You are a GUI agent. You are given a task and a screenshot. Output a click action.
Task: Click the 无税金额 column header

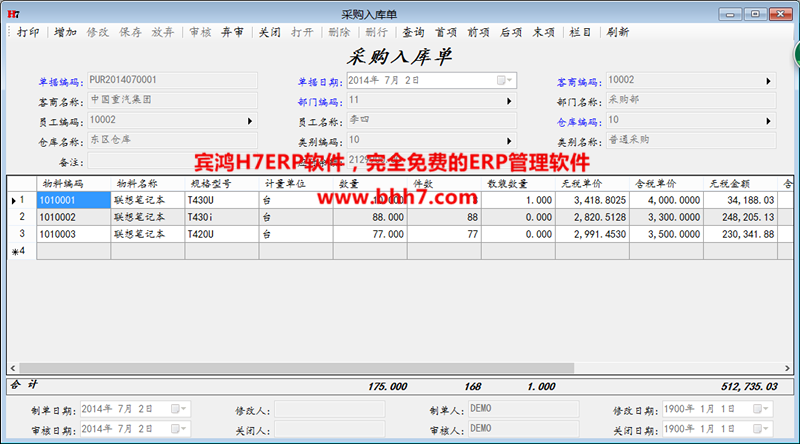[x=740, y=184]
